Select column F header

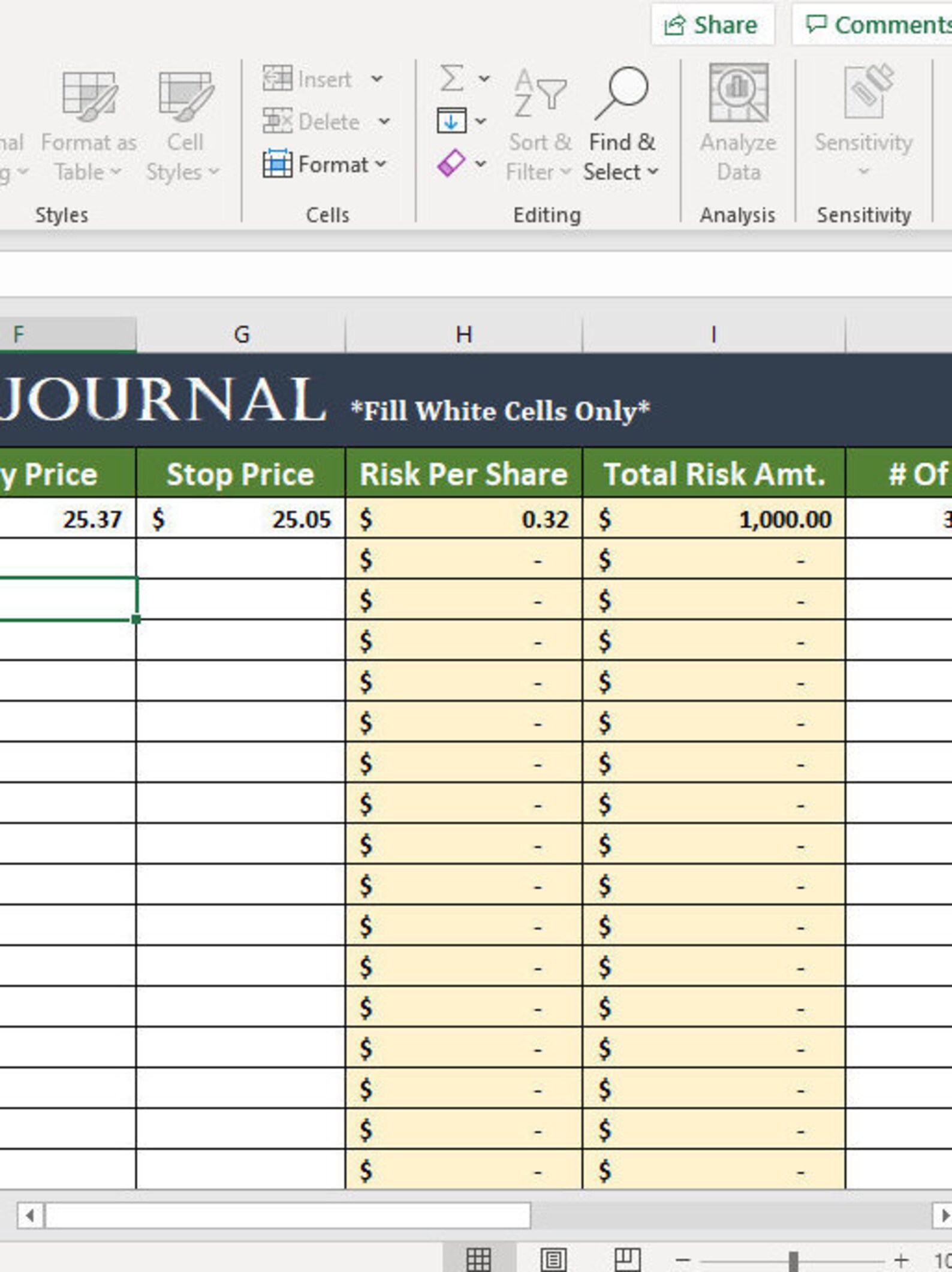pos(68,334)
